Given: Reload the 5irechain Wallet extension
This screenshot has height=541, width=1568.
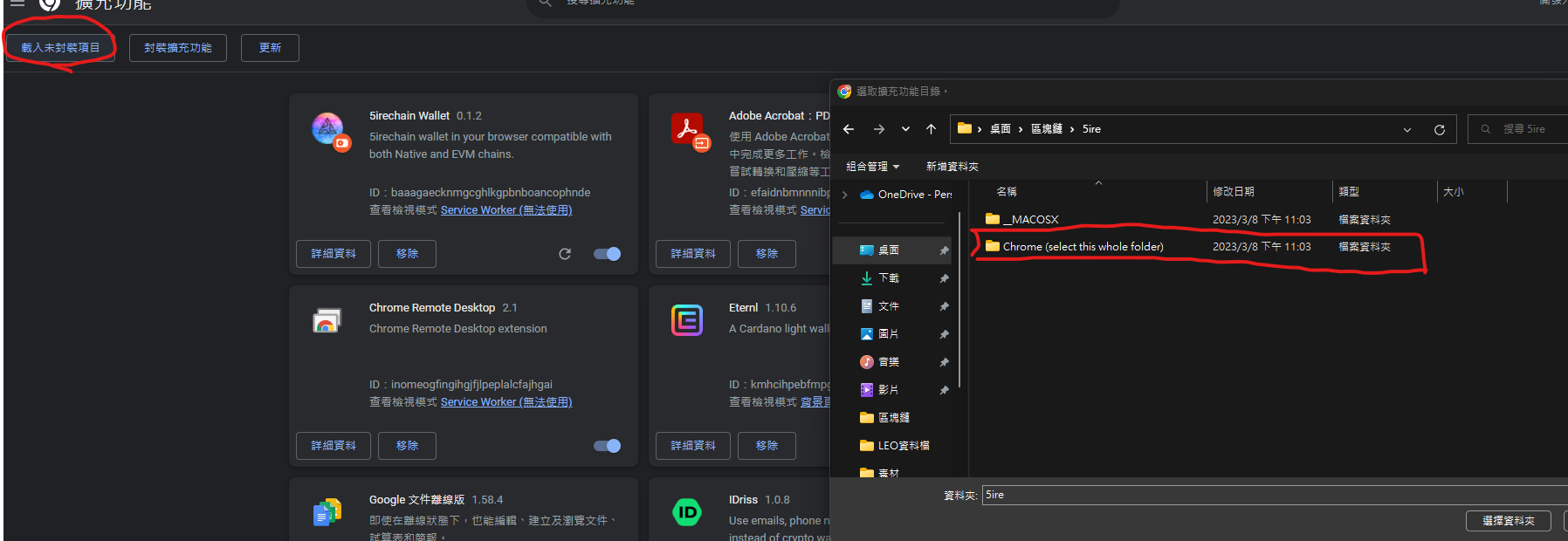Looking at the screenshot, I should coord(565,254).
